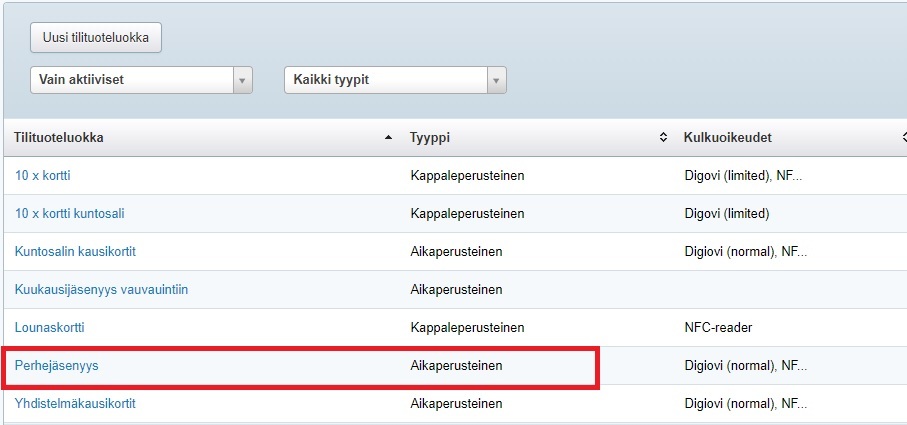
Task: Click the Kulkuoikeudet column header label
Action: click(x=727, y=138)
